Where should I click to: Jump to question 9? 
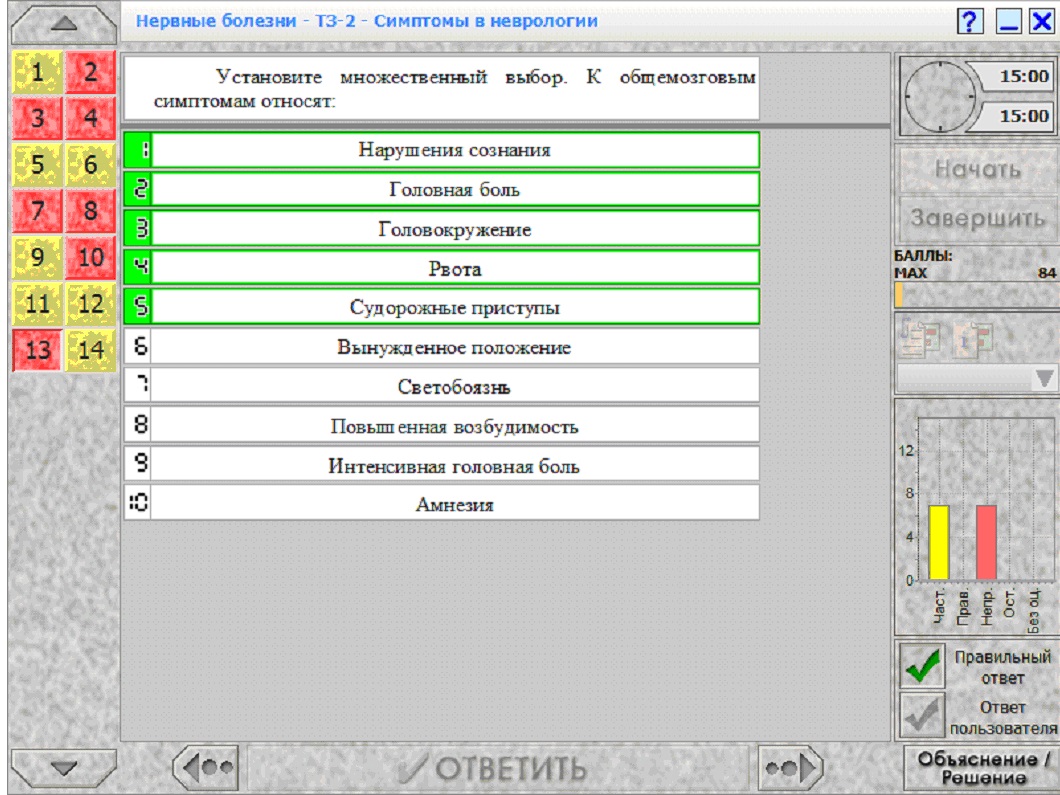(x=38, y=258)
